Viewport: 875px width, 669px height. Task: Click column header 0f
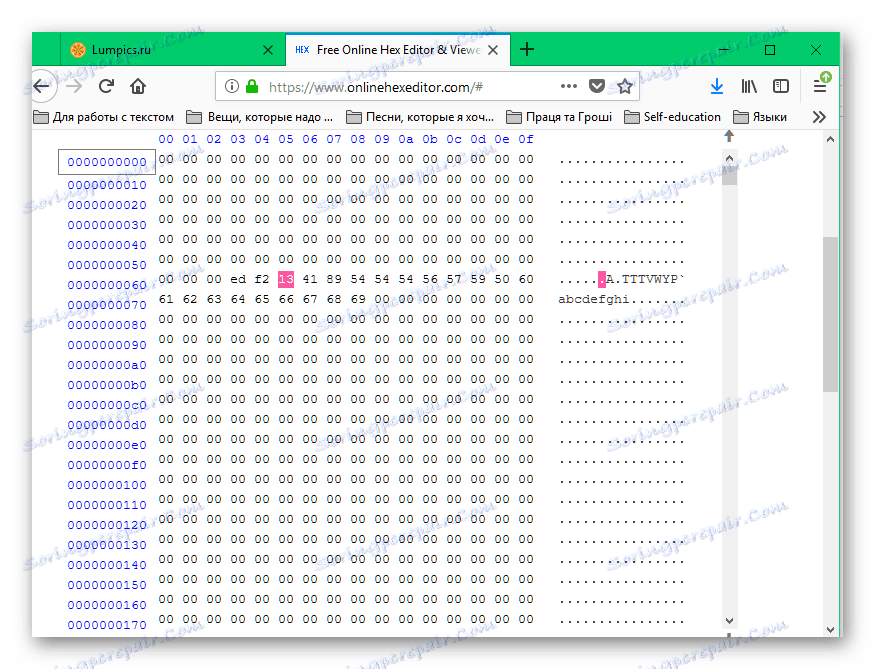tap(526, 139)
